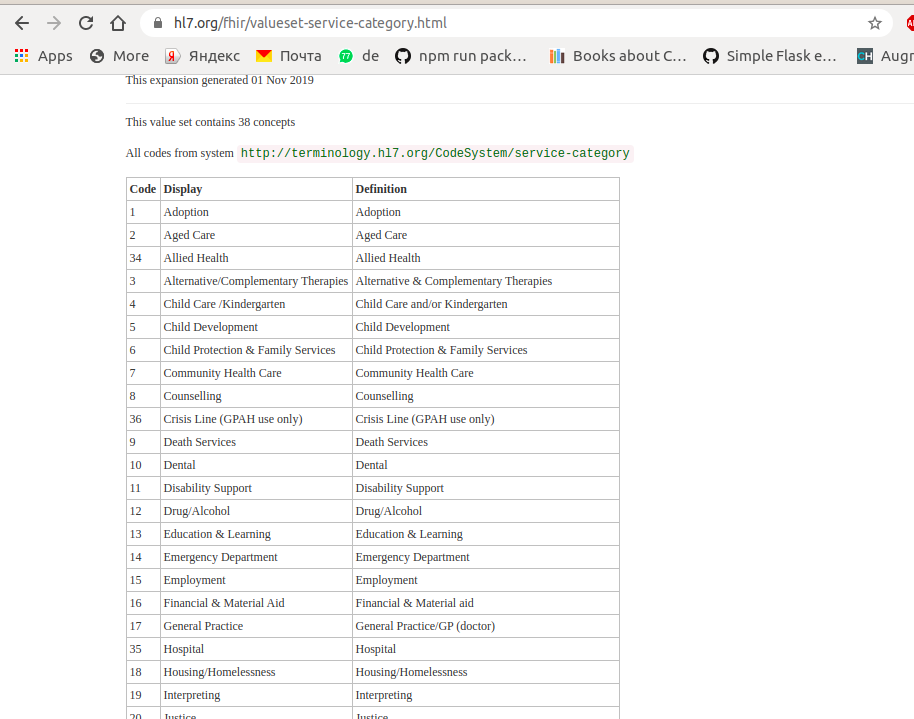Click 'Child Protection & Family Services' display cell
This screenshot has width=914, height=719.
[256, 350]
